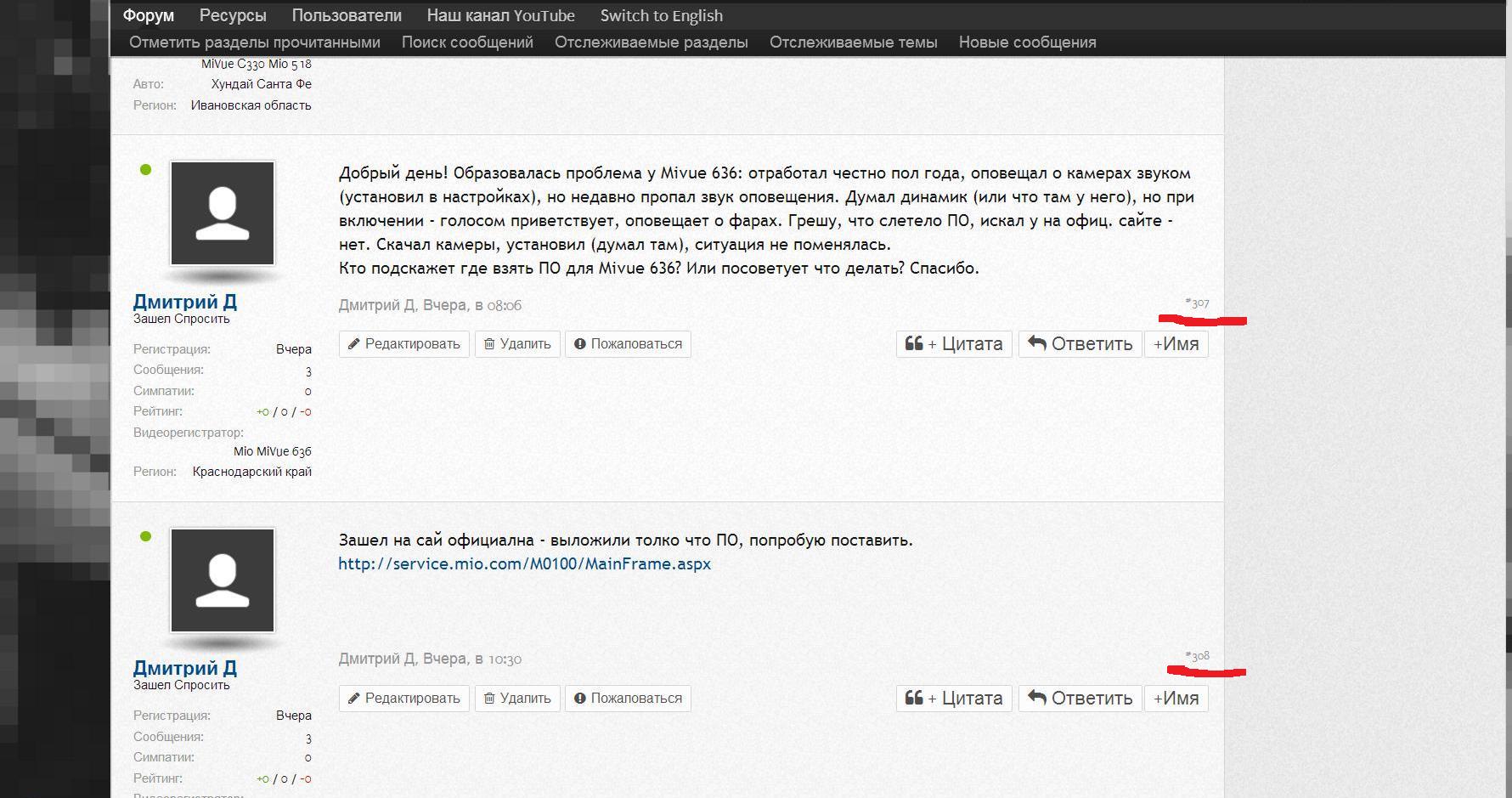Open the post number #308 permalink
Screen dimensions: 1512x798
point(1198,656)
